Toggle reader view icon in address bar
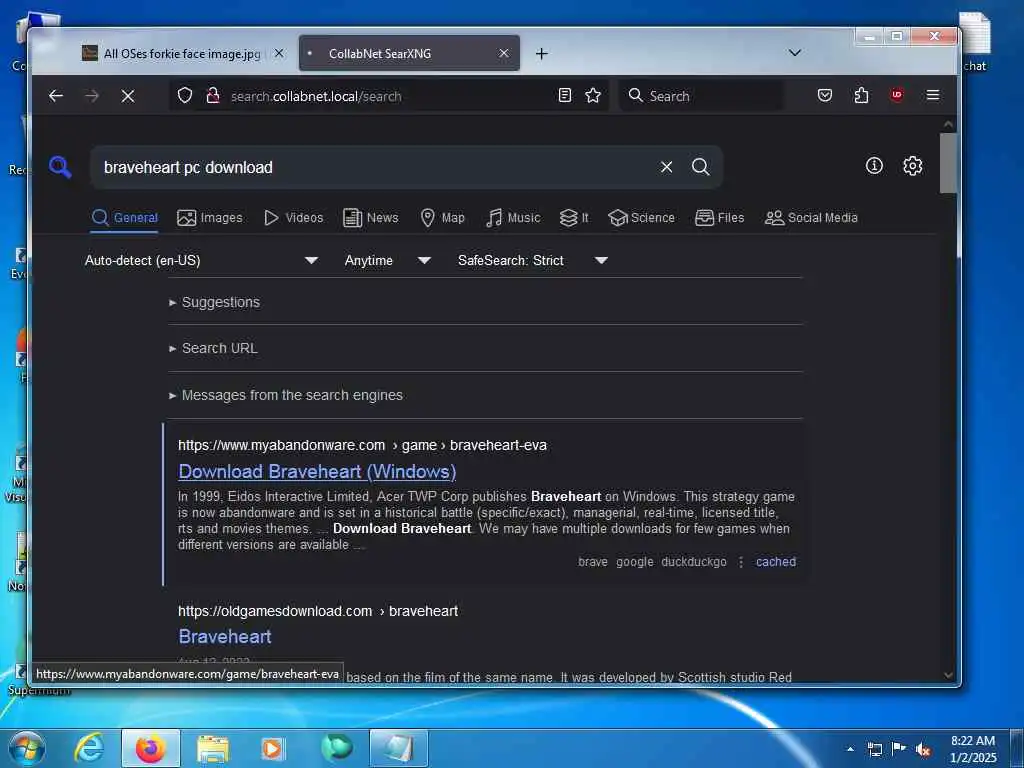The width and height of the screenshot is (1024, 768). [x=565, y=96]
